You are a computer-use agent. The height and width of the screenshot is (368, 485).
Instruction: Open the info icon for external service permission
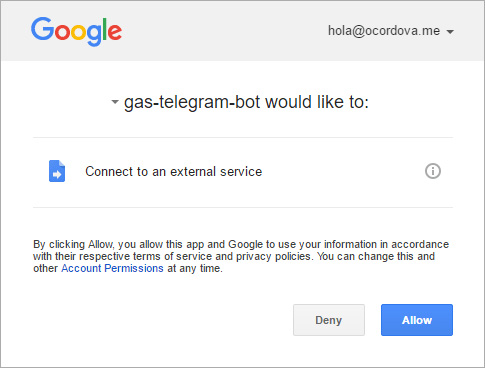(433, 171)
